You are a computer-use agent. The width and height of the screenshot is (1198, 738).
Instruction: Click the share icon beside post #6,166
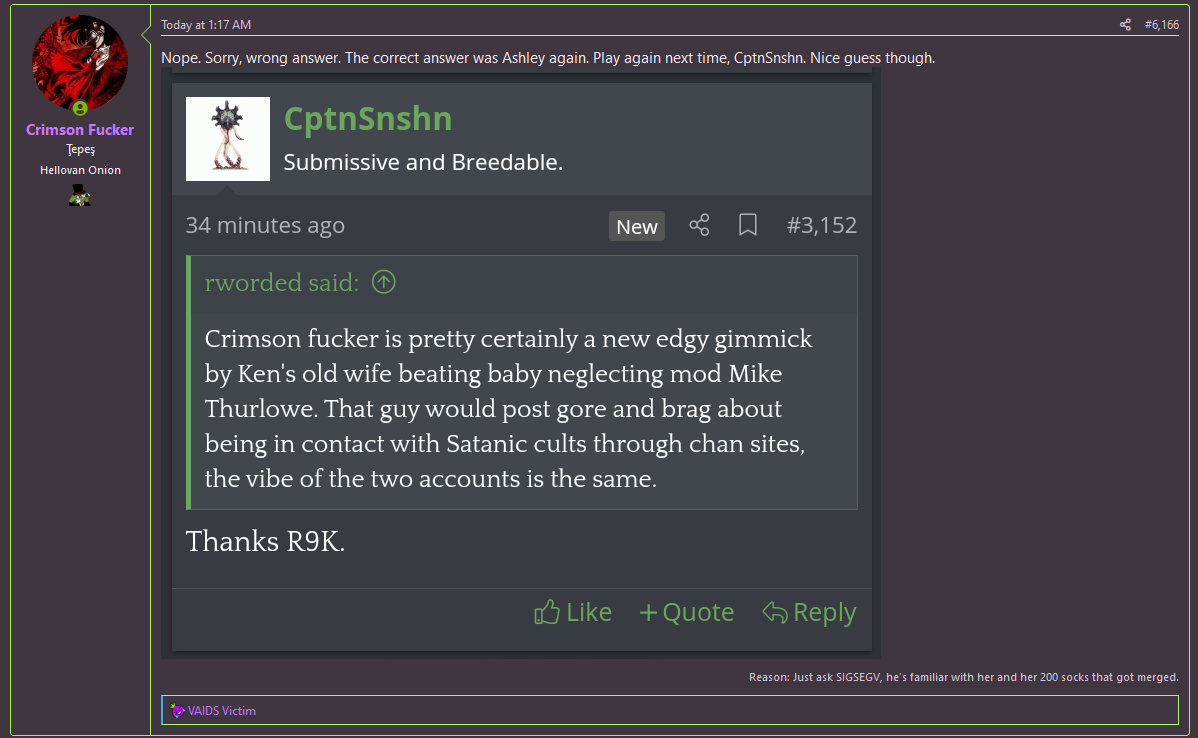1126,25
